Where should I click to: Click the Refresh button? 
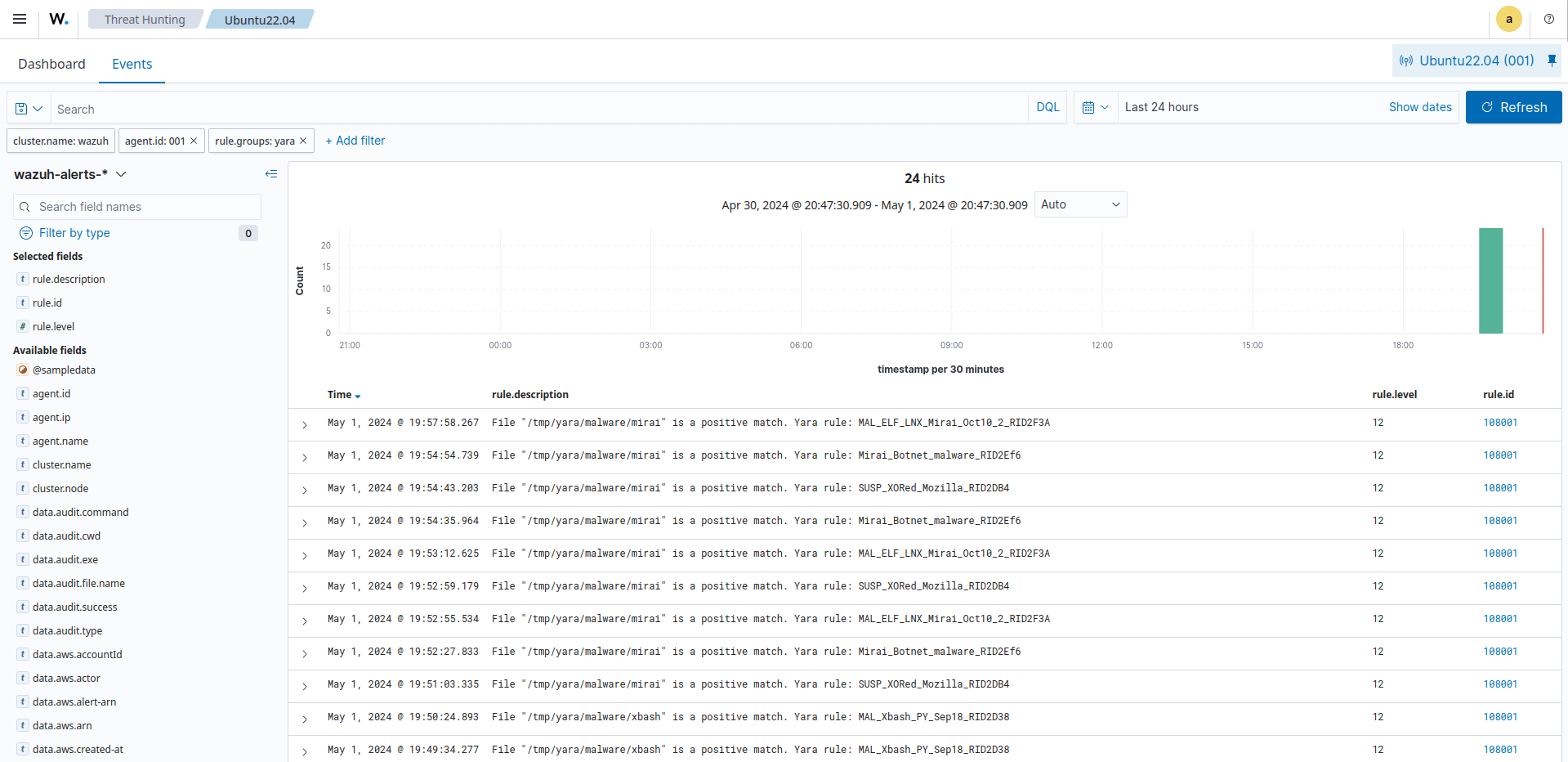[1512, 107]
